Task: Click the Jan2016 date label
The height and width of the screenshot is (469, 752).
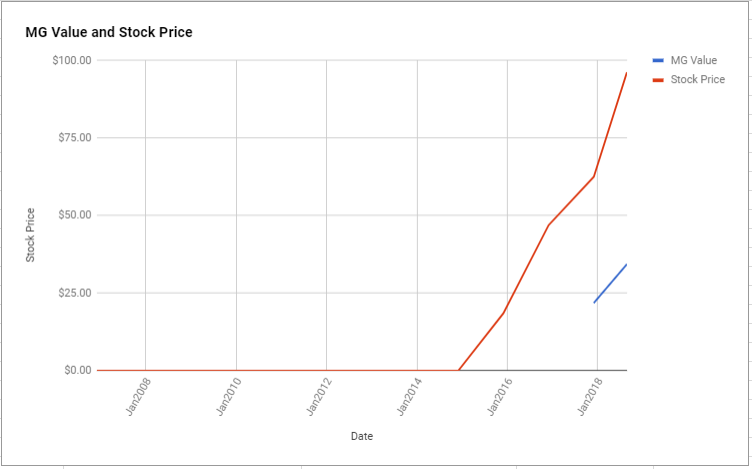Action: pyautogui.click(x=500, y=397)
